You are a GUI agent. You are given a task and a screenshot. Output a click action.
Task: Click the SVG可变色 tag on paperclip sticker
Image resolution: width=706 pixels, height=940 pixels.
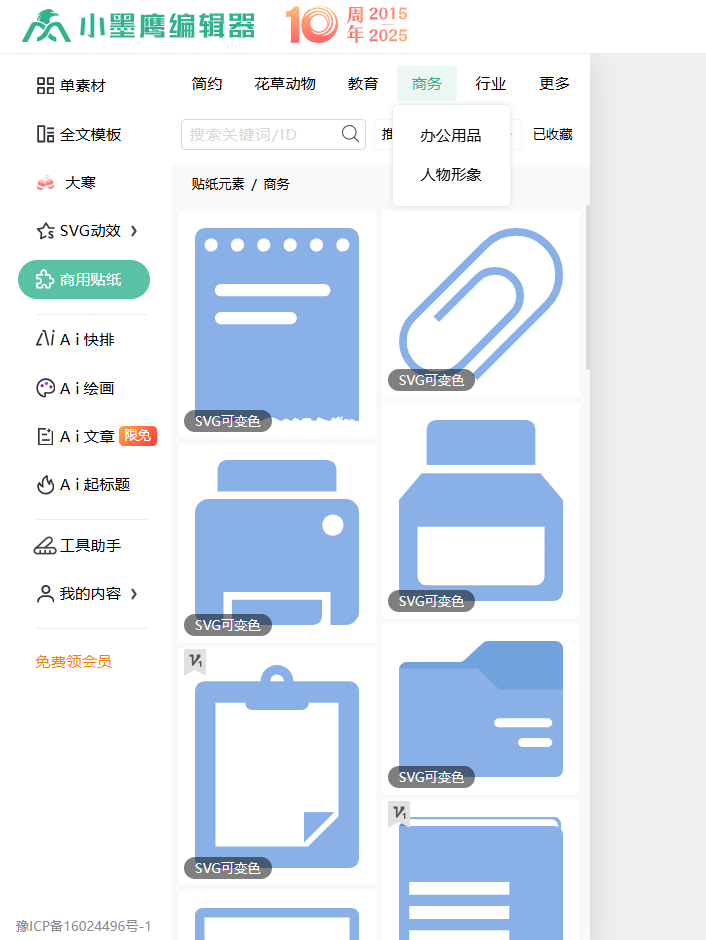pyautogui.click(x=431, y=380)
